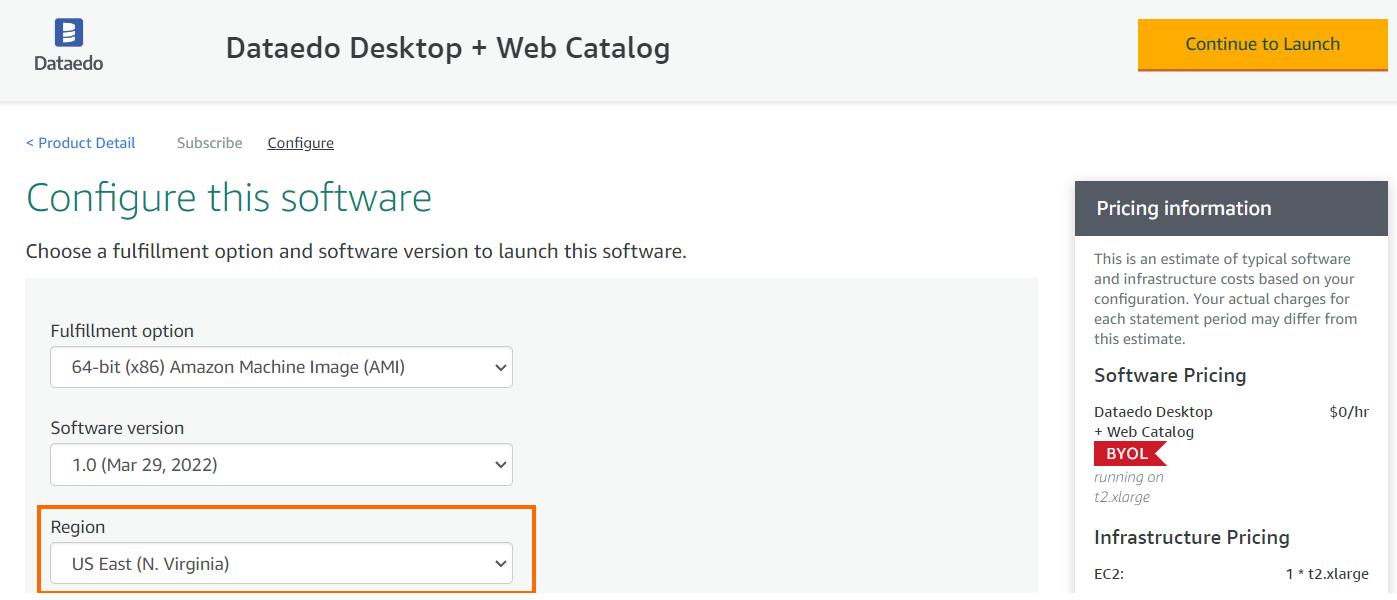
Task: Switch to the Subscribe step
Action: 209,143
